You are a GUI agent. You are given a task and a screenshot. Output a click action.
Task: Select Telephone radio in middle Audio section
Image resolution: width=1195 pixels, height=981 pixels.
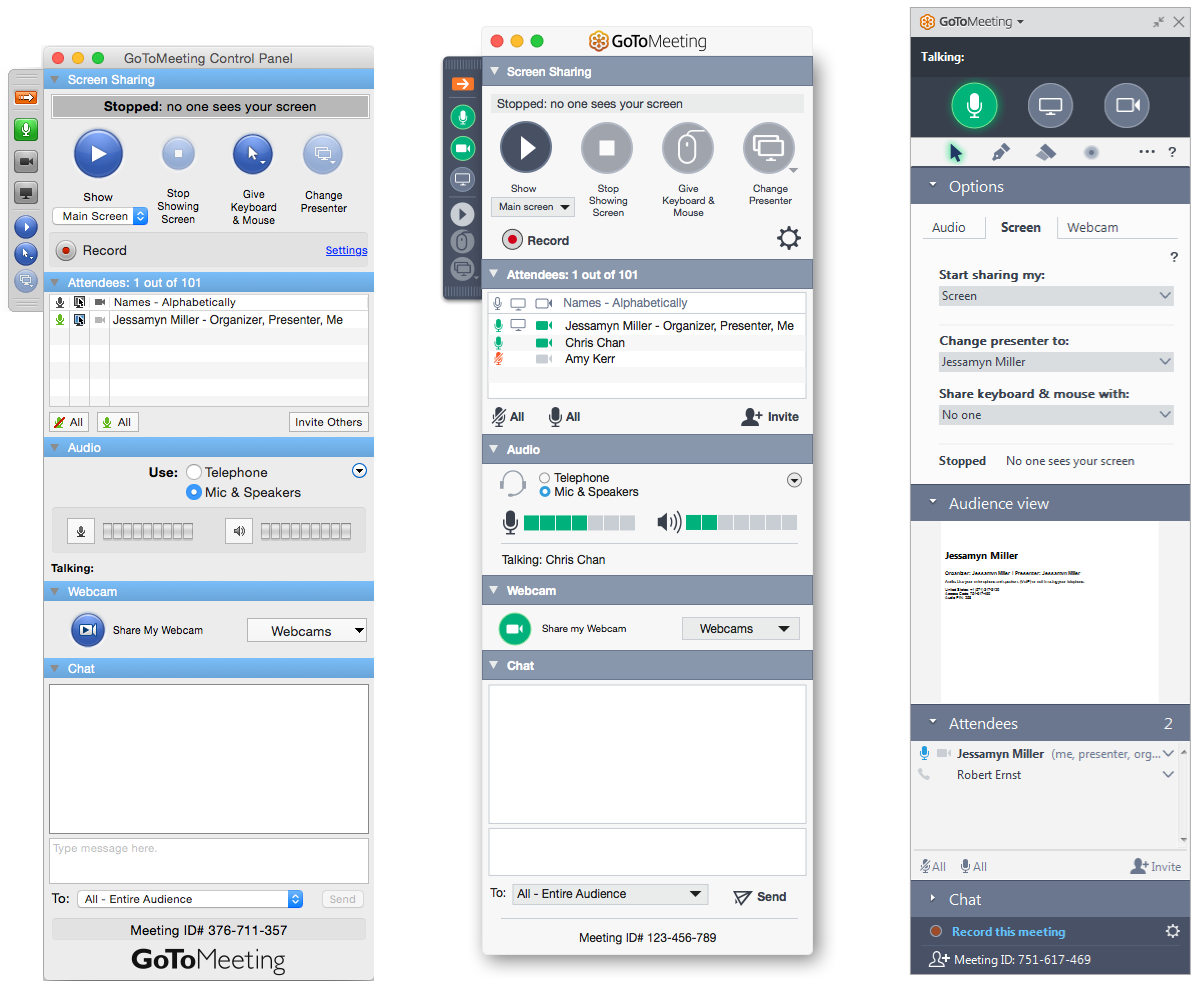(x=544, y=478)
